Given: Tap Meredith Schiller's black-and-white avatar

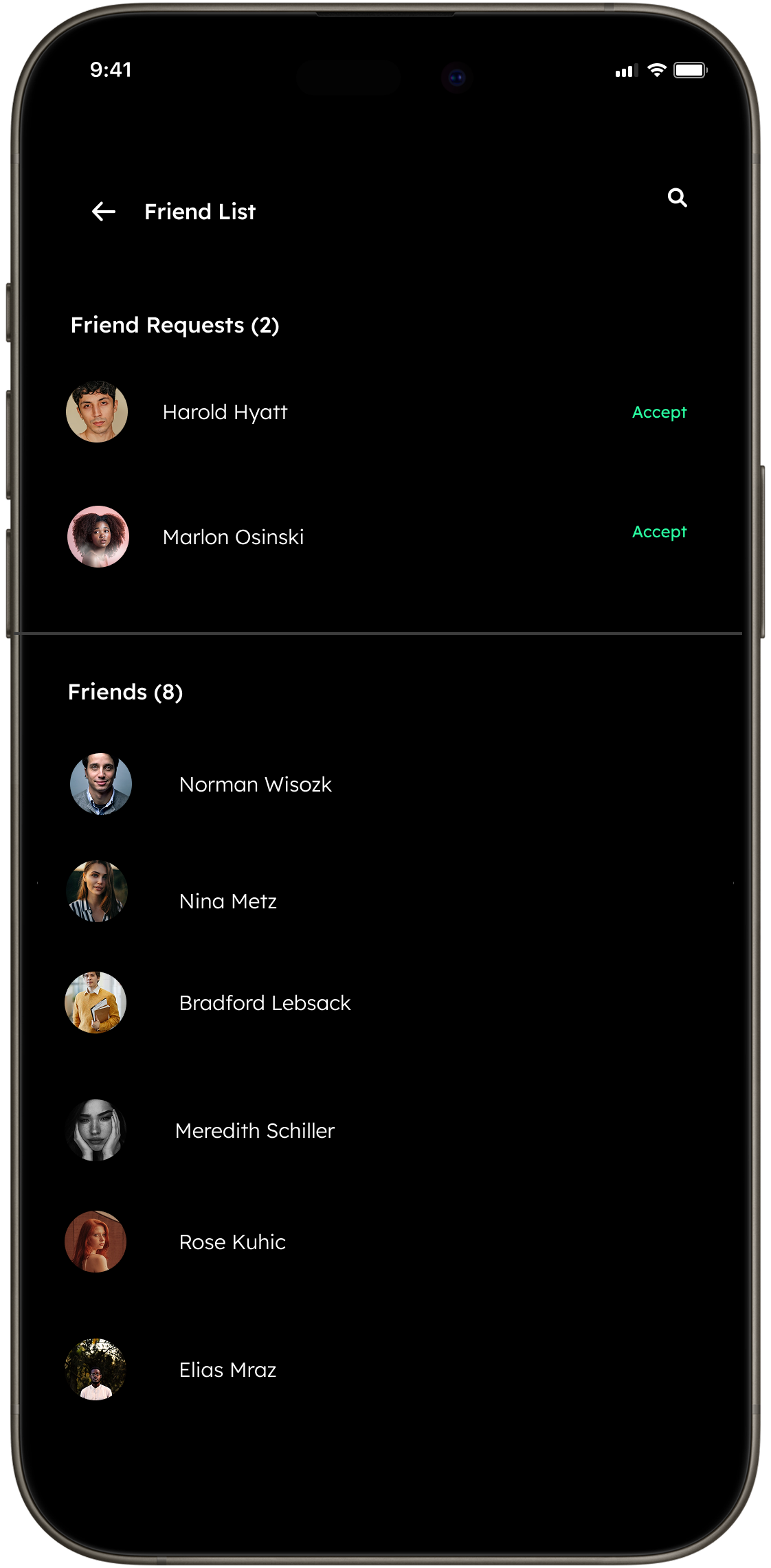Looking at the screenshot, I should tap(96, 1130).
